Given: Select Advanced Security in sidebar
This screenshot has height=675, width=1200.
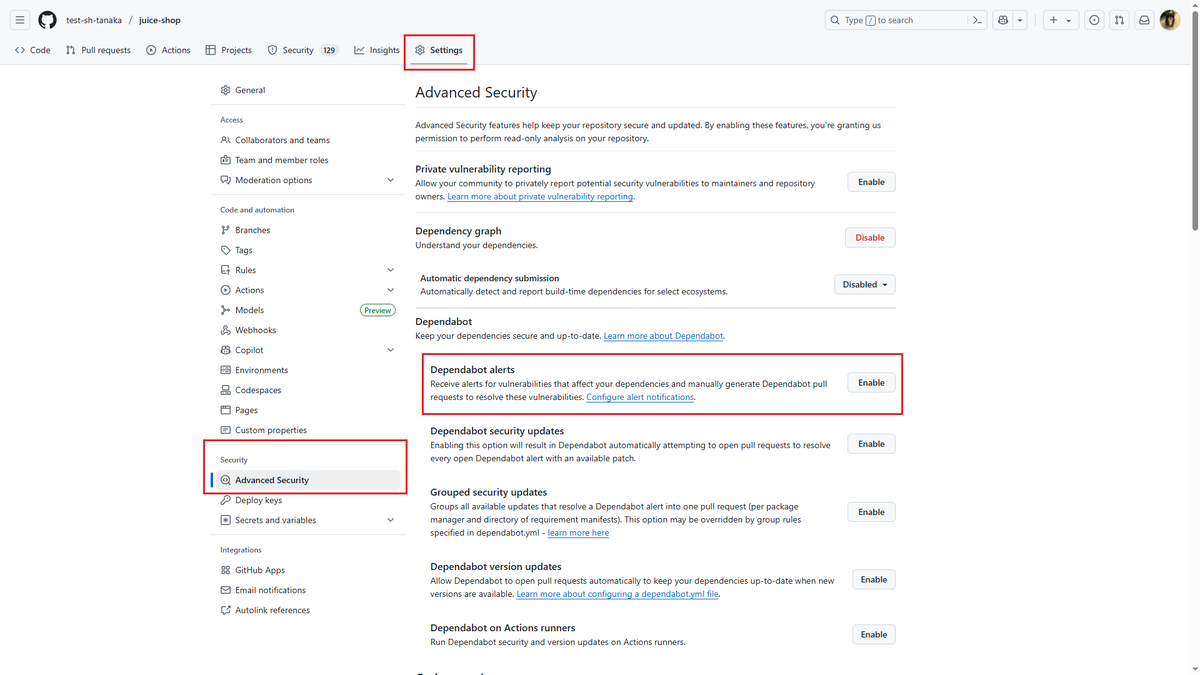Looking at the screenshot, I should [307, 480].
